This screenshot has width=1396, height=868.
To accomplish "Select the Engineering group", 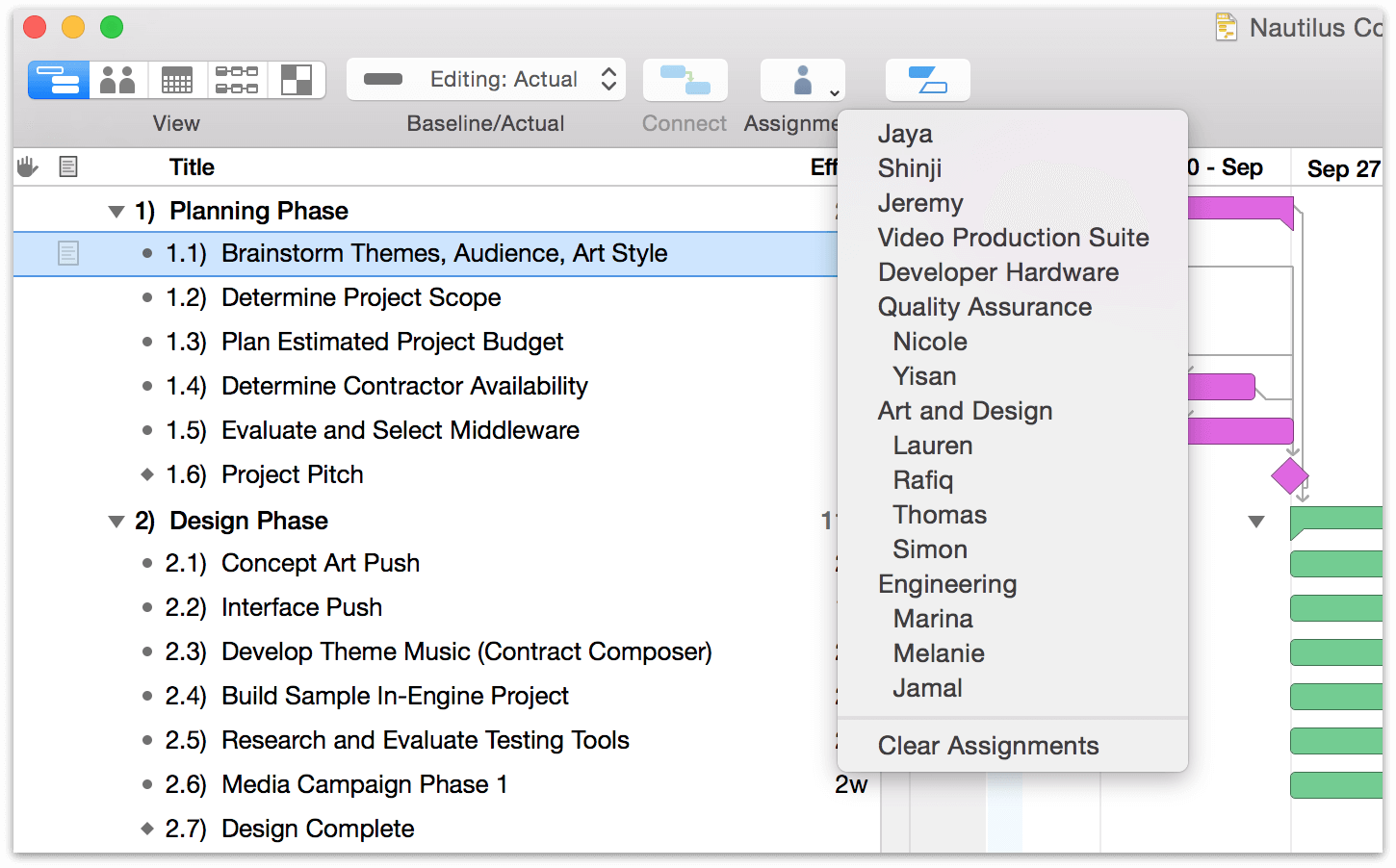I will tap(1013, 584).
